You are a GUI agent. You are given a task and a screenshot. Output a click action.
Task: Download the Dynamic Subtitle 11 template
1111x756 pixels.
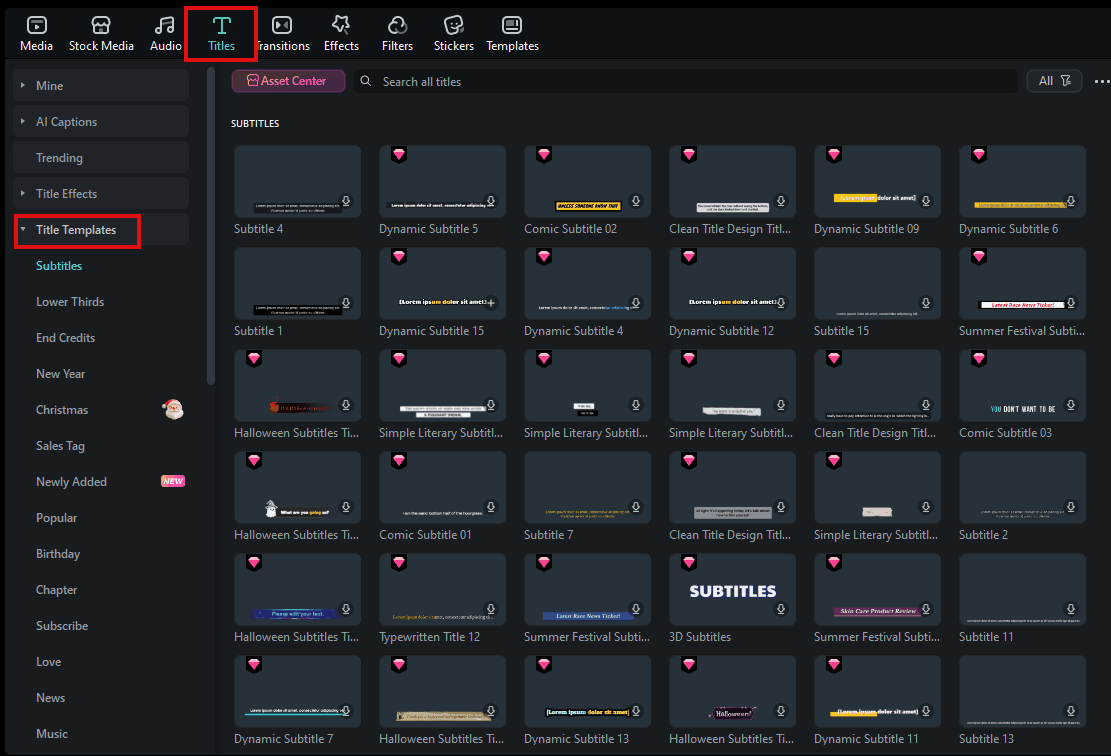point(925,711)
